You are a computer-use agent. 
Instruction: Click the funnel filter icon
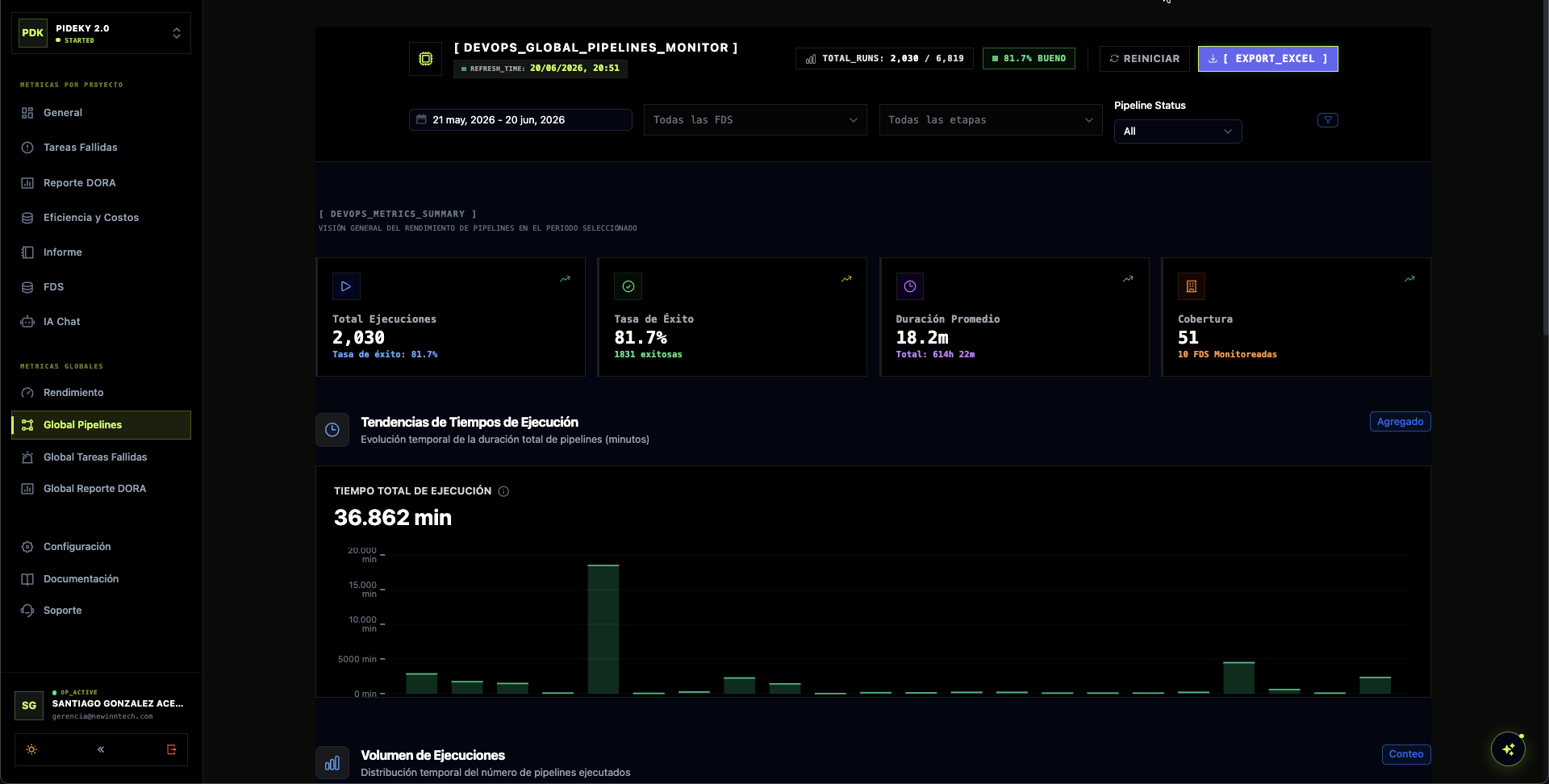pos(1328,120)
